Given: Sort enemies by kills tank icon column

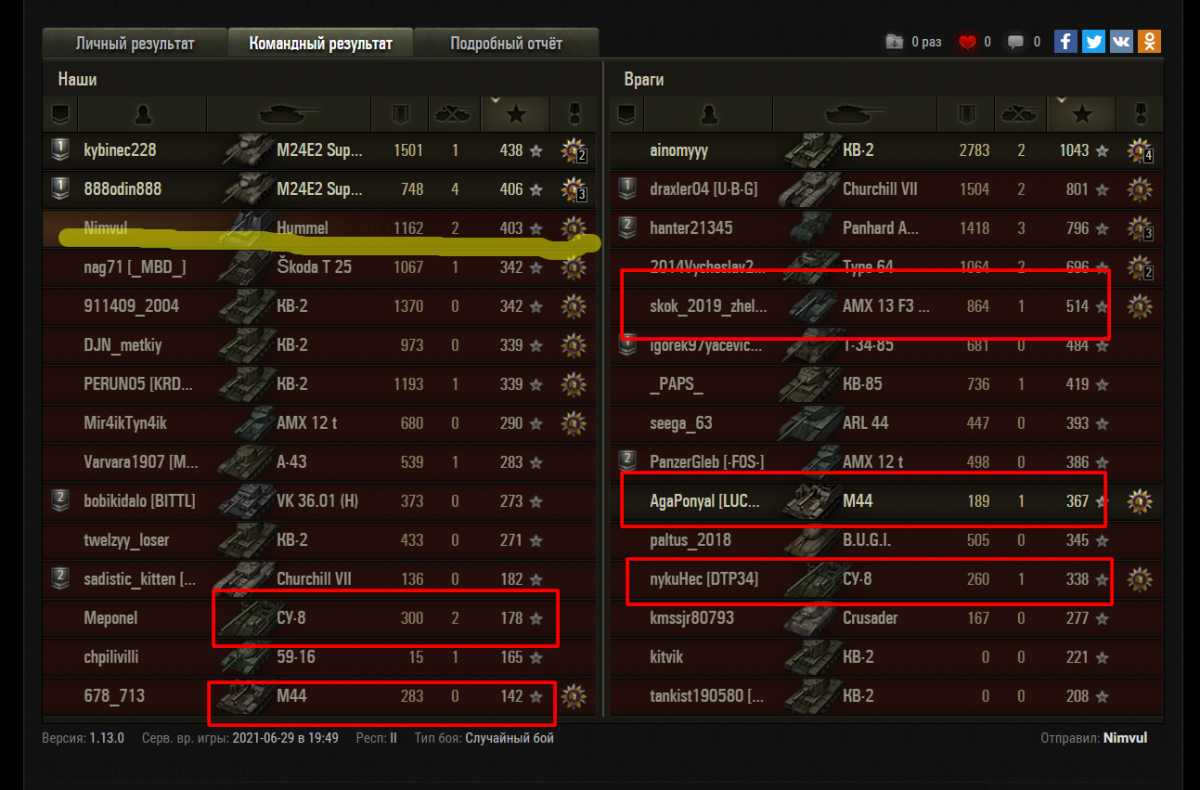Looking at the screenshot, I should (x=1019, y=114).
